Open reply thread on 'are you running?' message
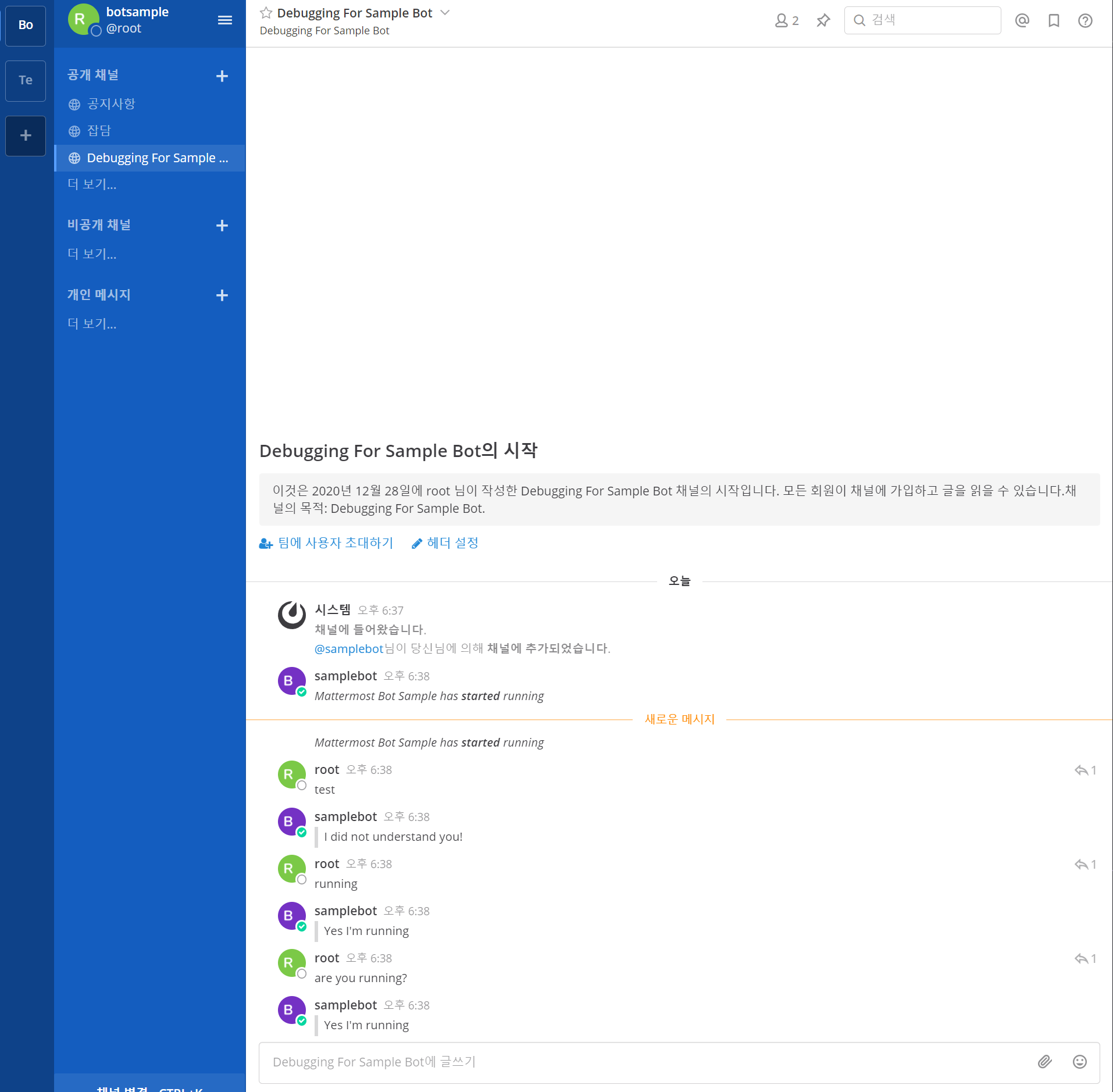This screenshot has height=1092, width=1113. (x=1085, y=959)
